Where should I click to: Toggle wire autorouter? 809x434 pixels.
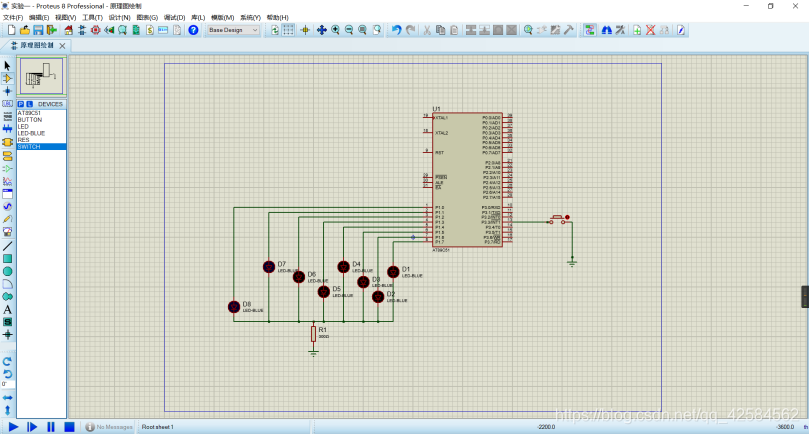click(589, 30)
